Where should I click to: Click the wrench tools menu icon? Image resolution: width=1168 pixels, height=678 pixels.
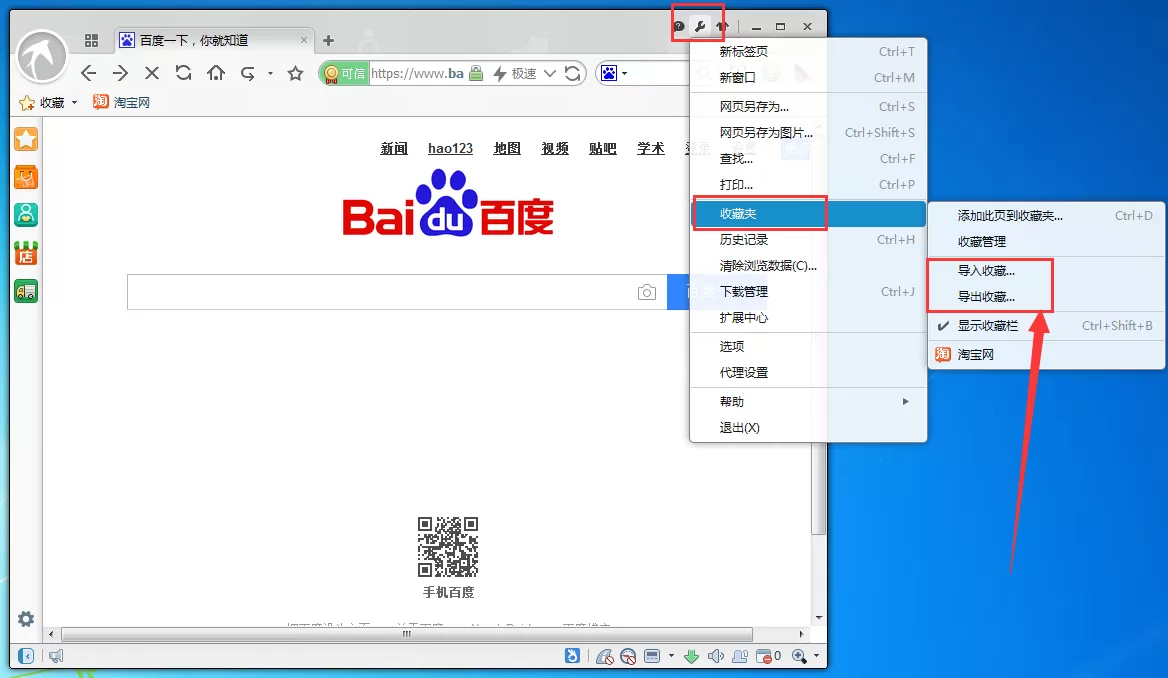[x=699, y=26]
